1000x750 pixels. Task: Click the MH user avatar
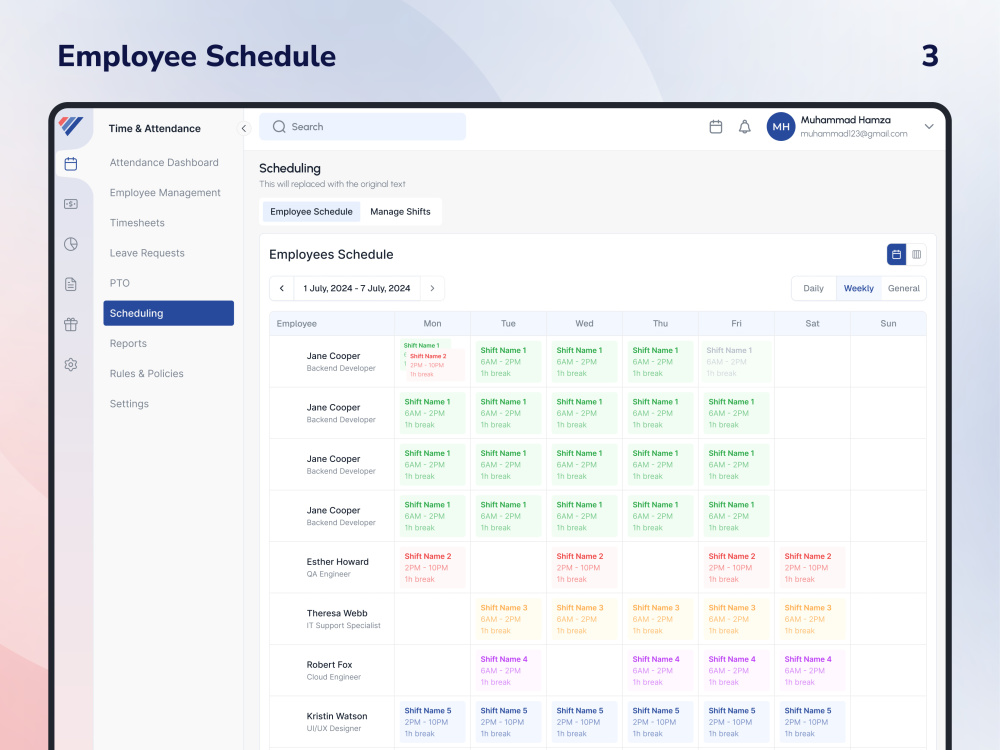coord(781,126)
